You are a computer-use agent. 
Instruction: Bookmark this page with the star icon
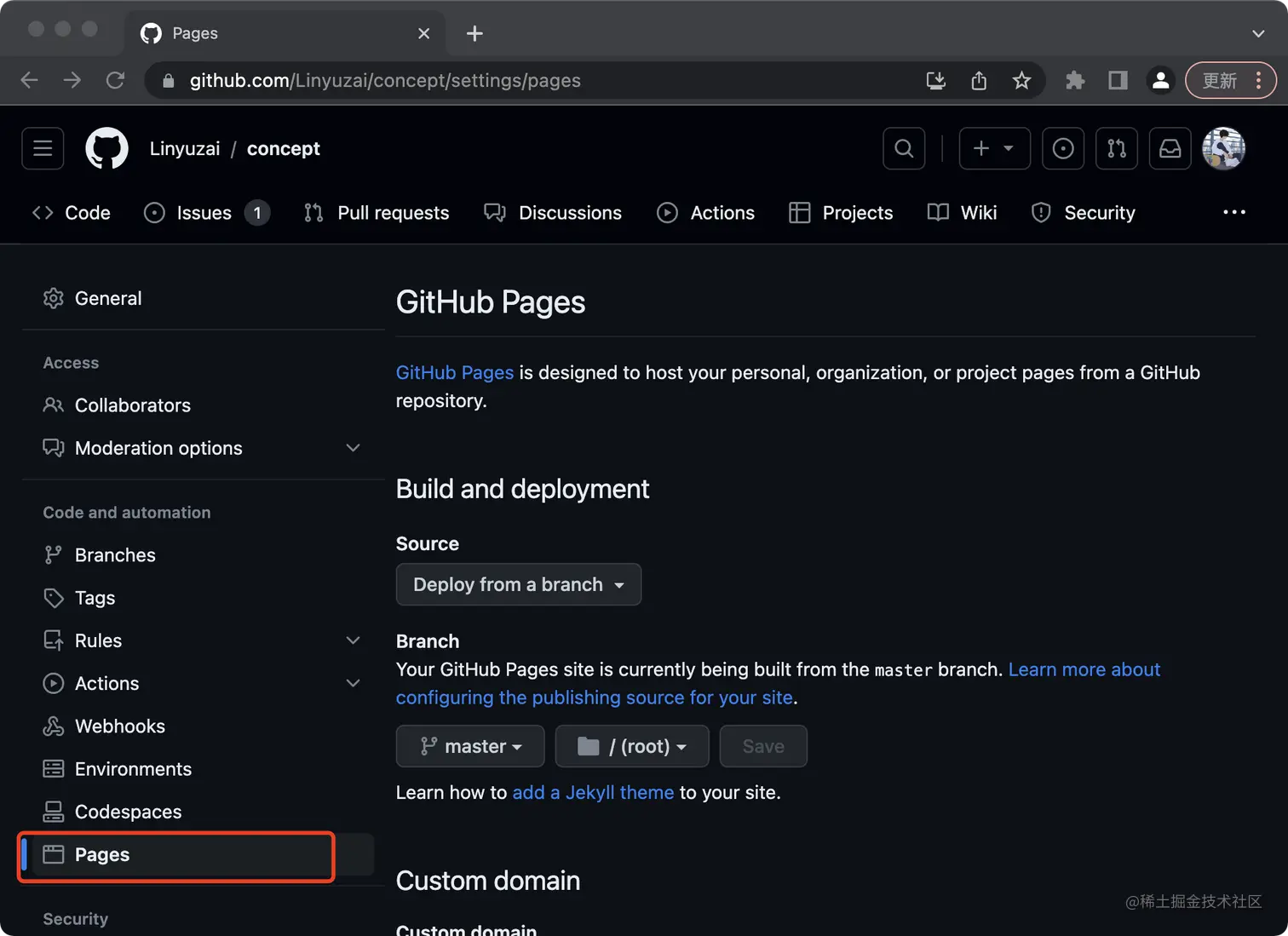coord(1021,81)
